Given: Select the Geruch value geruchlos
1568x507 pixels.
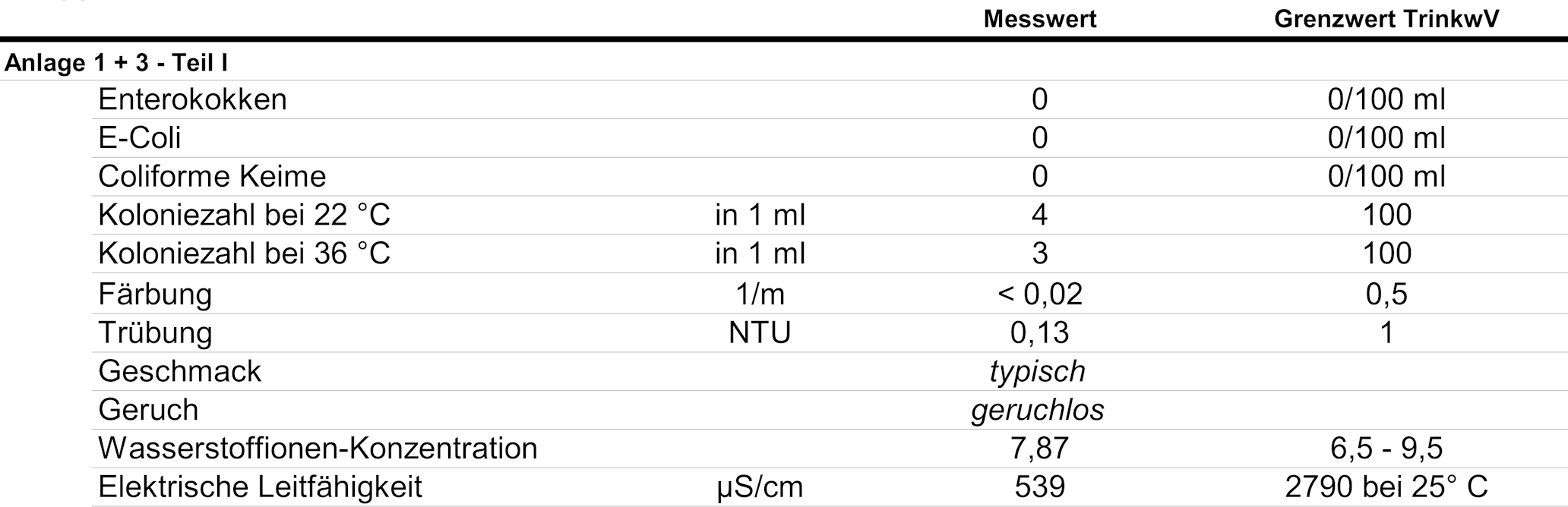Looking at the screenshot, I should tap(1038, 410).
